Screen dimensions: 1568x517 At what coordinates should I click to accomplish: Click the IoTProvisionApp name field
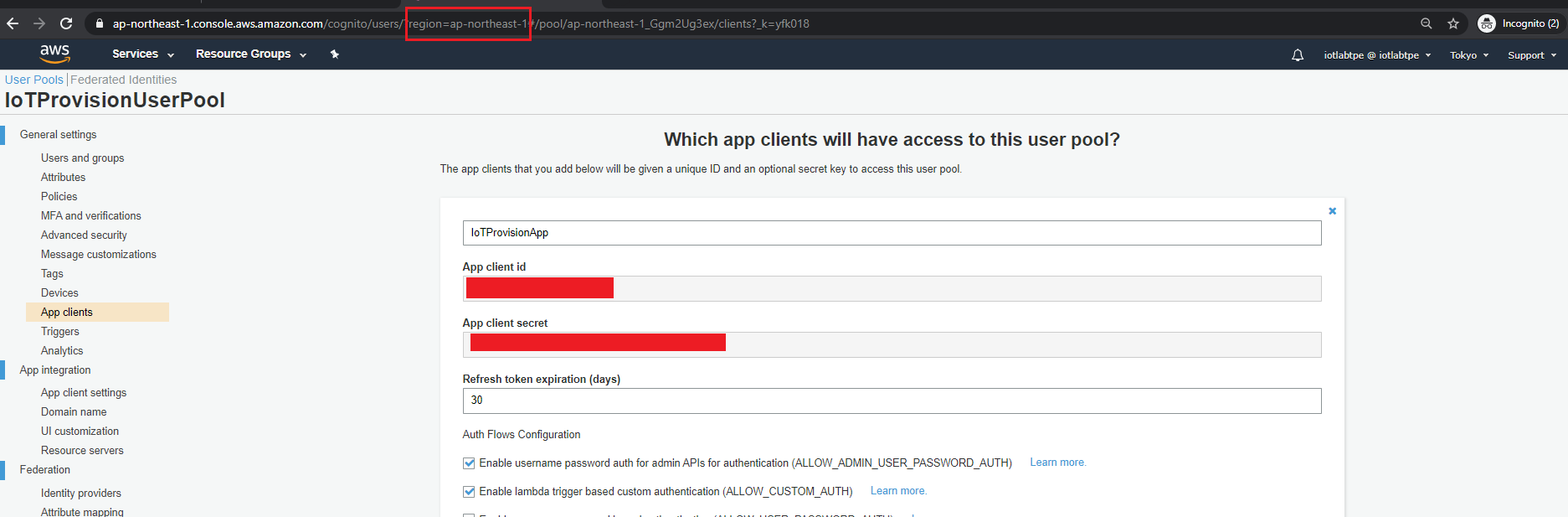pos(892,233)
